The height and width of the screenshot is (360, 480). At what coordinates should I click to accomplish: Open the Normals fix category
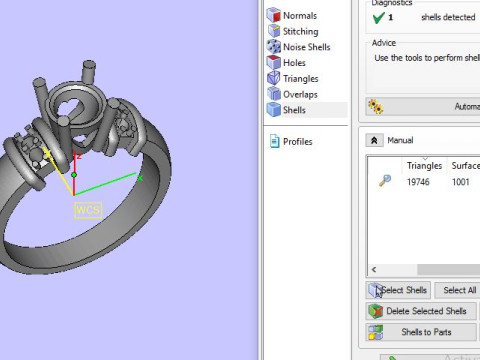coord(292,15)
